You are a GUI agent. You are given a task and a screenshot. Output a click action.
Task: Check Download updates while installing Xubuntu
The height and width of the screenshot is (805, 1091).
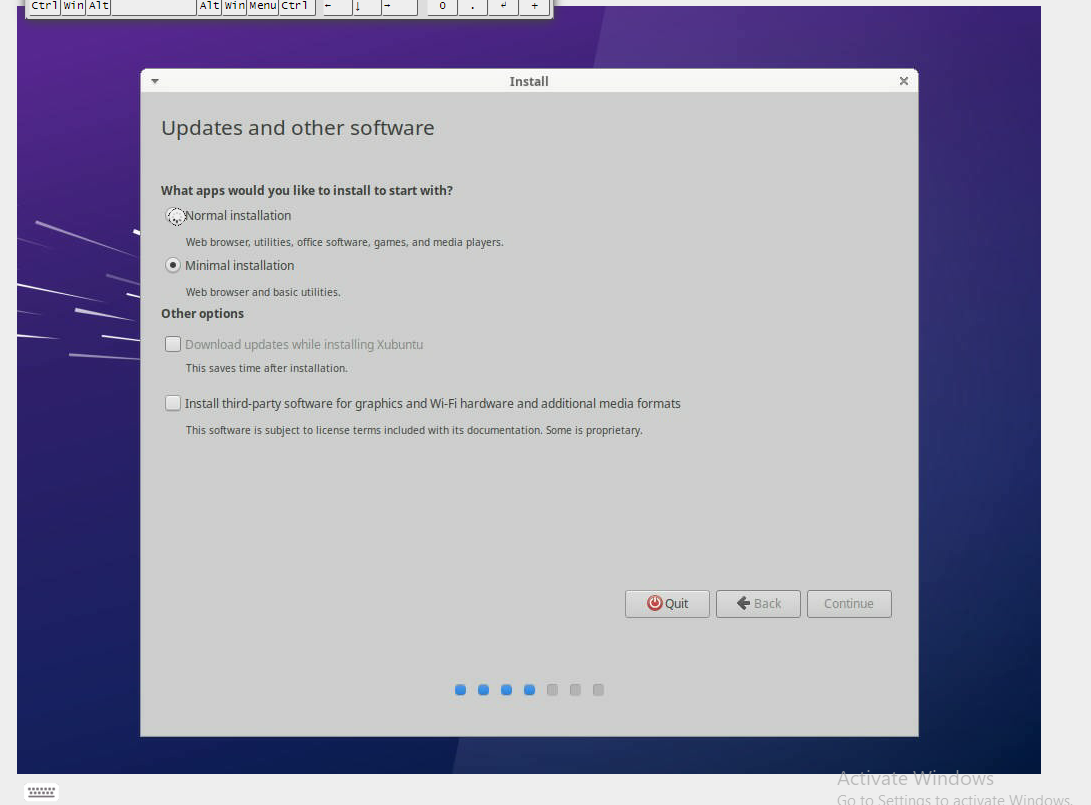coord(174,345)
